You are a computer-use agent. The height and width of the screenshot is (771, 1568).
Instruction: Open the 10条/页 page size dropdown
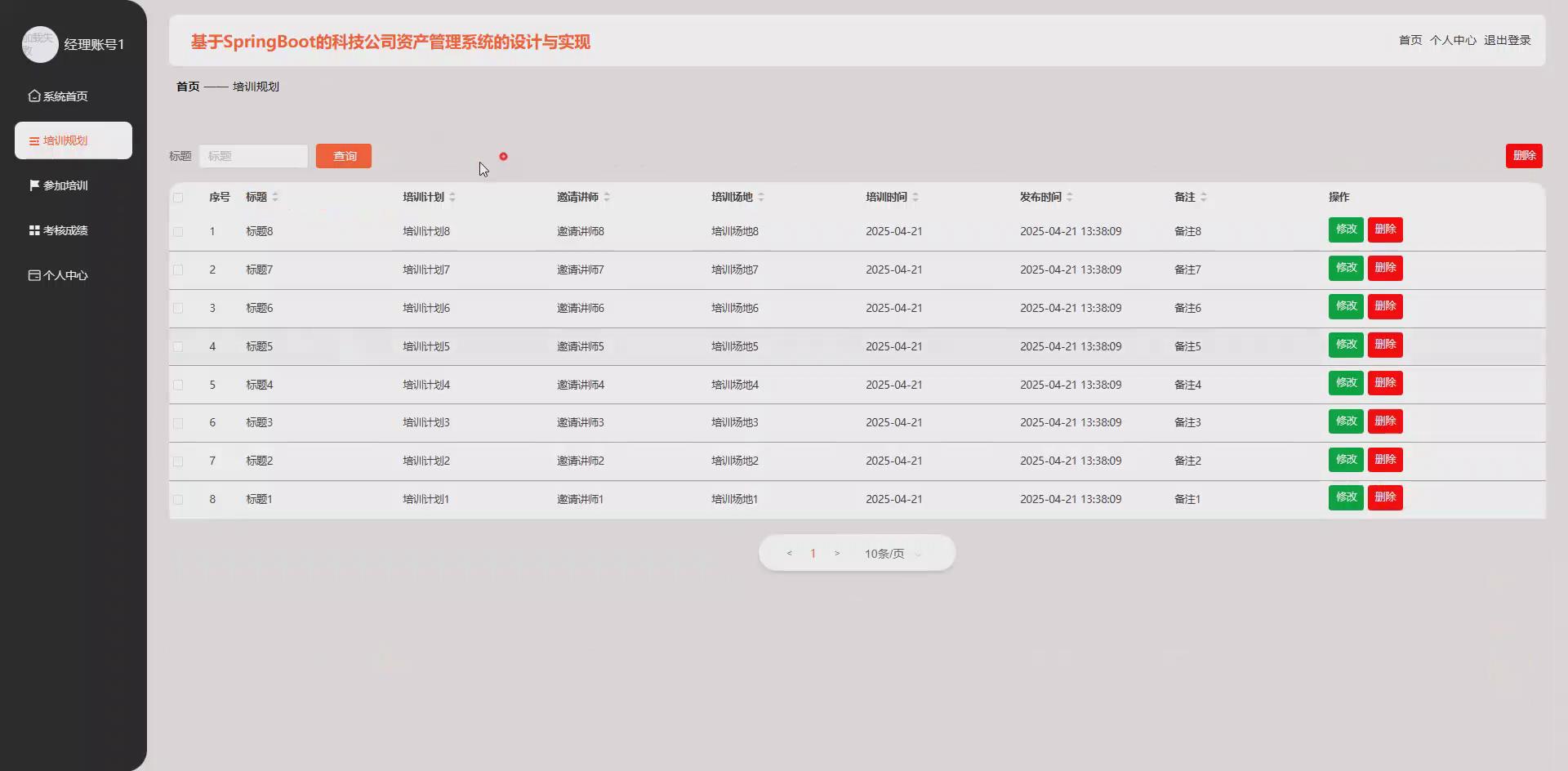click(x=893, y=554)
